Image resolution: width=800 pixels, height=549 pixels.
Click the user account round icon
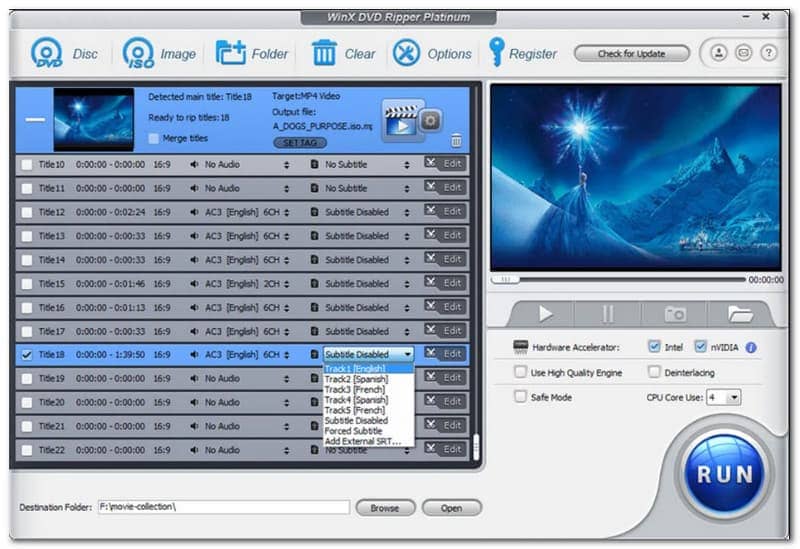719,53
